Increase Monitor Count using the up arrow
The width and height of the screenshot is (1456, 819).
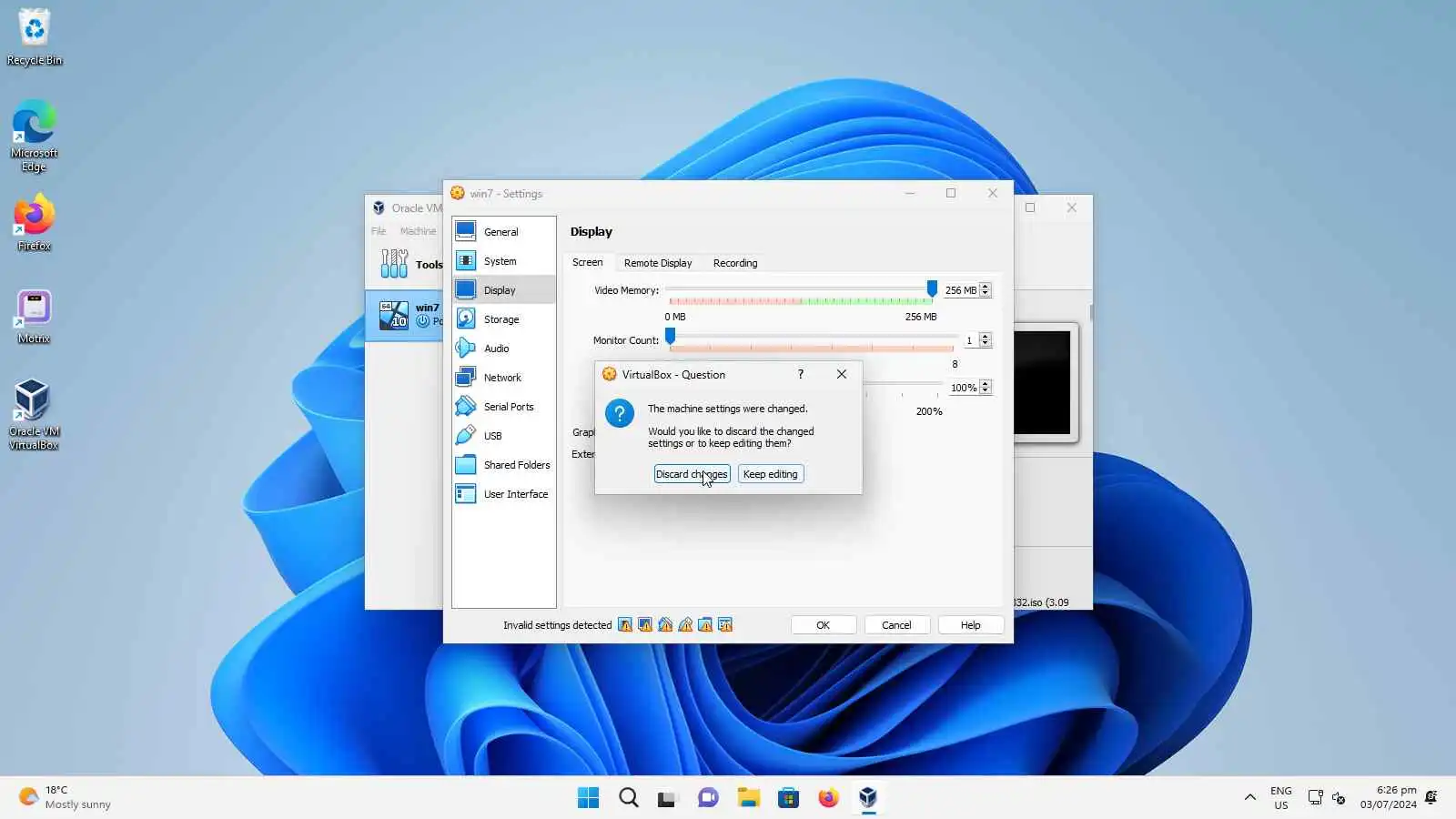tap(986, 337)
